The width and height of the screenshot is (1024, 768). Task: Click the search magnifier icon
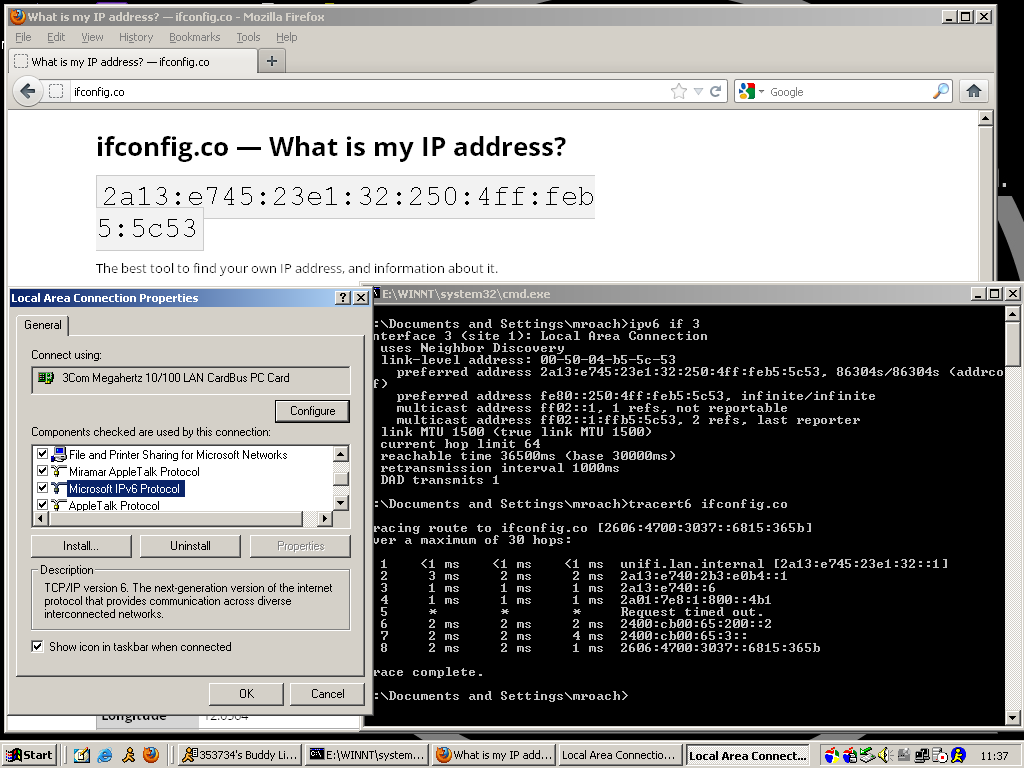[941, 91]
